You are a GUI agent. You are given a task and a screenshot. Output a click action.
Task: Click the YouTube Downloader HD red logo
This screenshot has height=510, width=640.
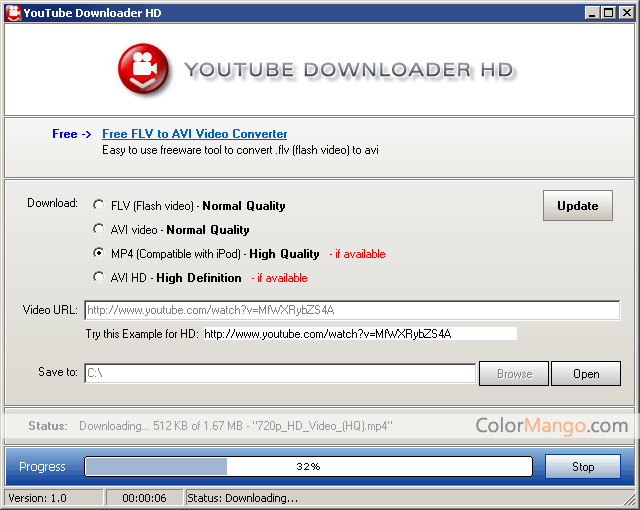(x=146, y=70)
